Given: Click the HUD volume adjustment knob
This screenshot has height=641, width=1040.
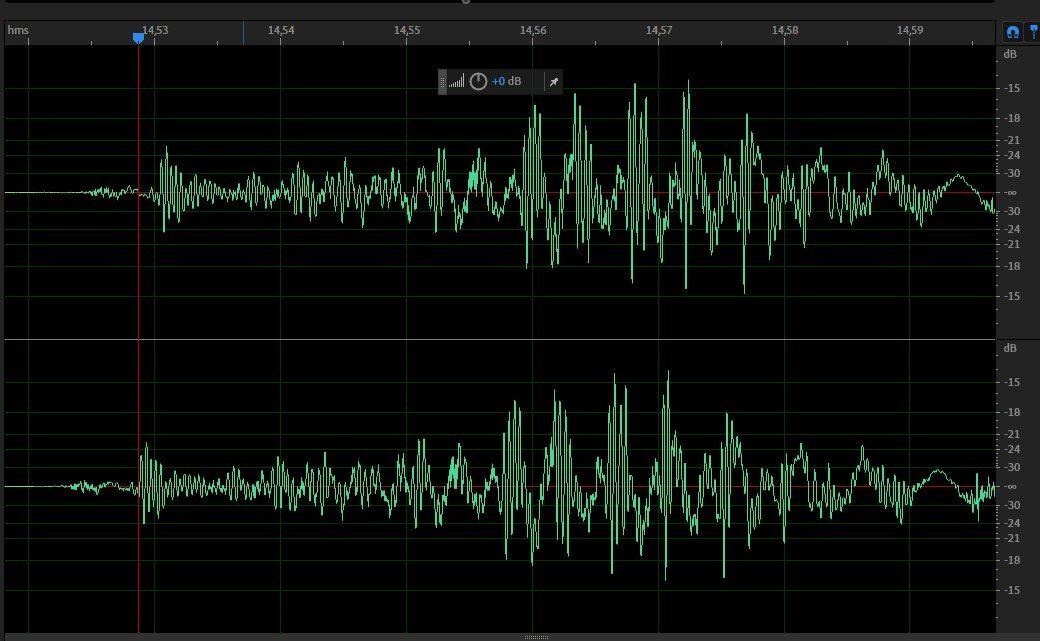Looking at the screenshot, I should tap(478, 82).
